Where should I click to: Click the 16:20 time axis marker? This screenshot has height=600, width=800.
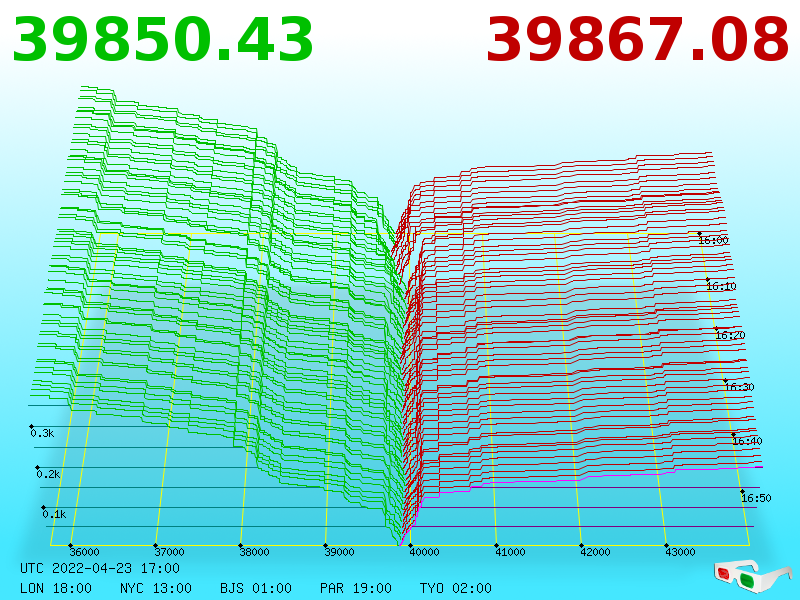coord(730,335)
